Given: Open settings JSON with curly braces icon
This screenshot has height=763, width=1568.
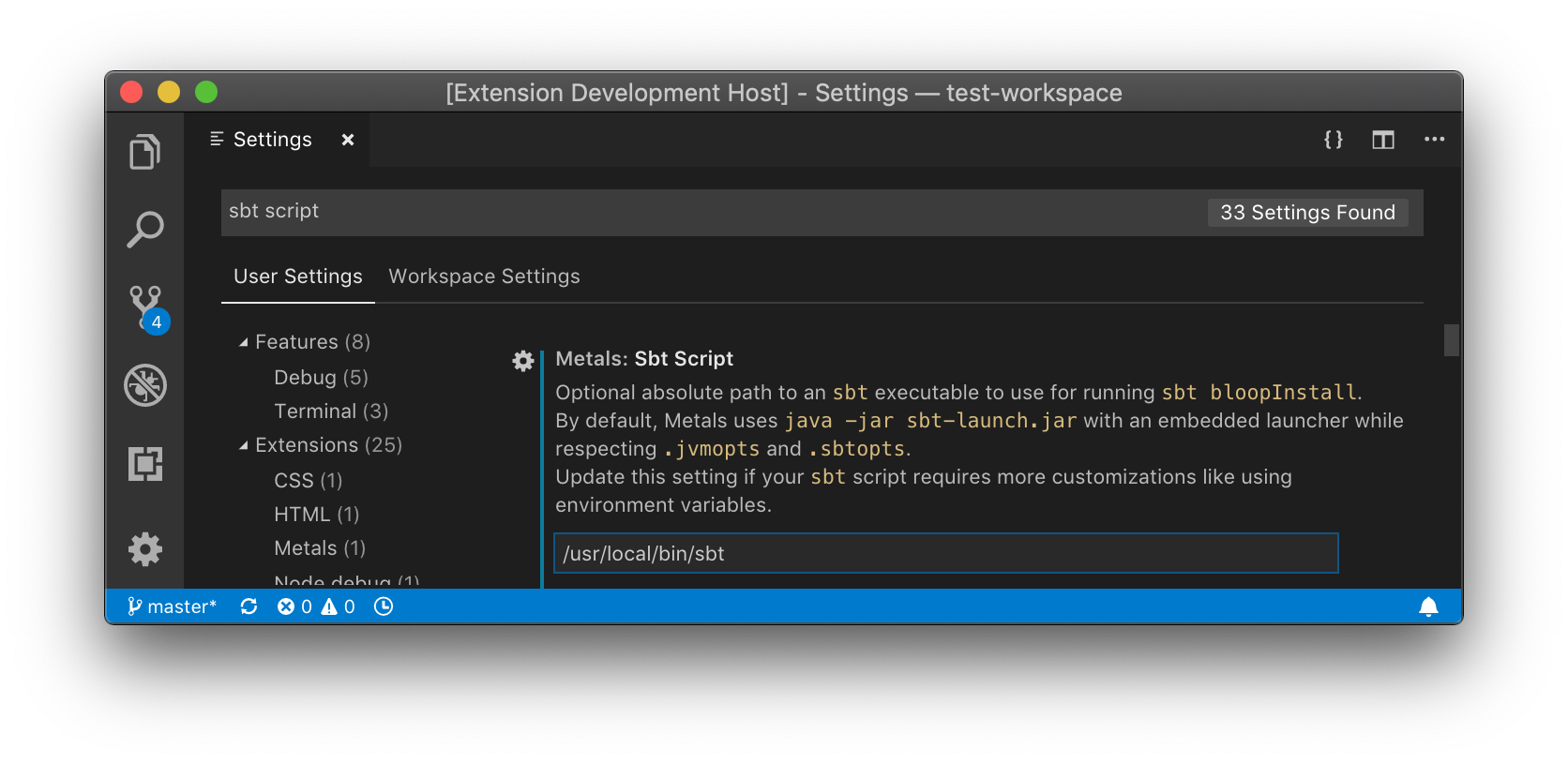Looking at the screenshot, I should click(1333, 140).
